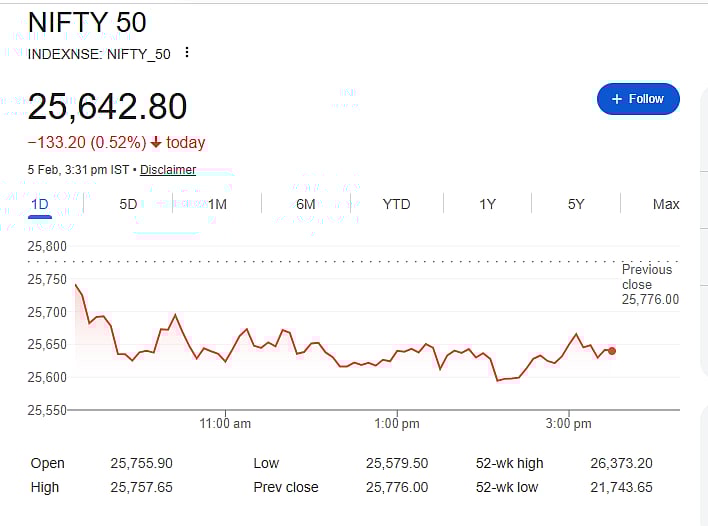Click the NIFTY 50 title heading

click(x=87, y=22)
